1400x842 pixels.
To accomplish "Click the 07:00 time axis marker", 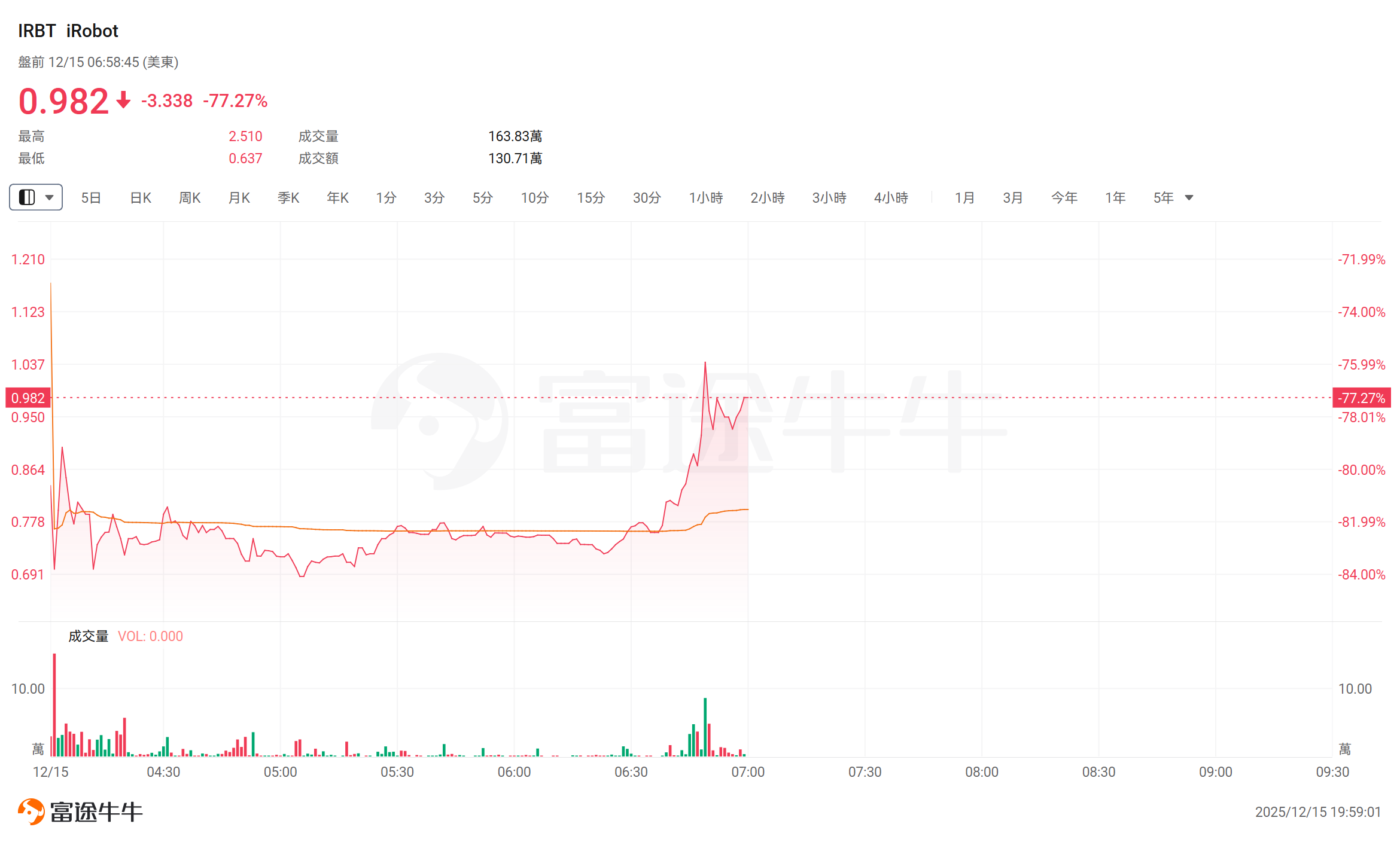I will tap(748, 772).
